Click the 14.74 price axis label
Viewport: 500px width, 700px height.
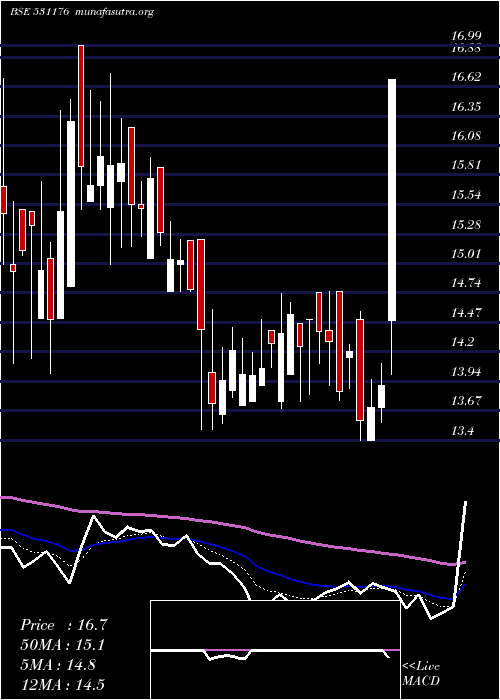(x=466, y=283)
